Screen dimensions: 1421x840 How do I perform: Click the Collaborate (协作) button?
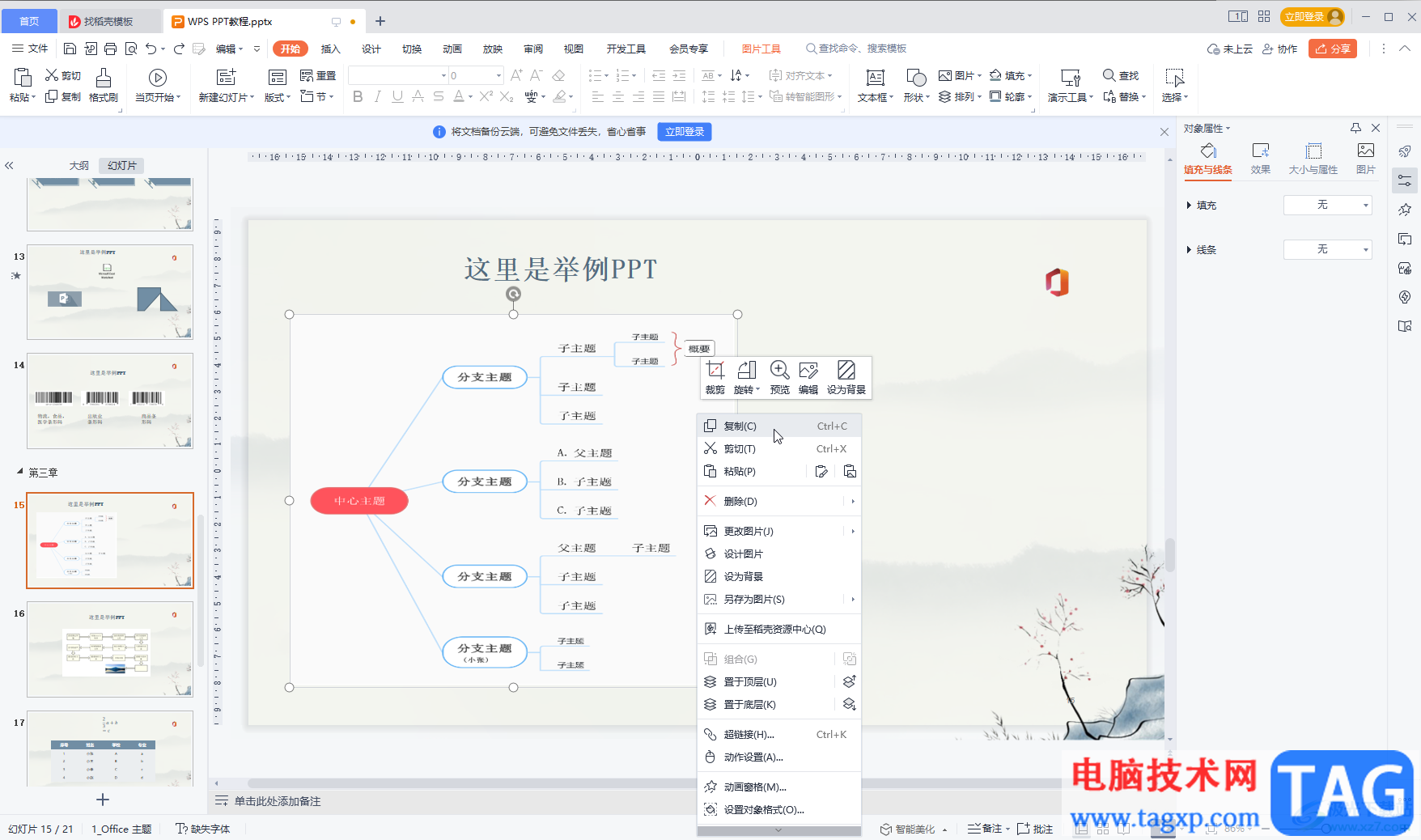1279,49
